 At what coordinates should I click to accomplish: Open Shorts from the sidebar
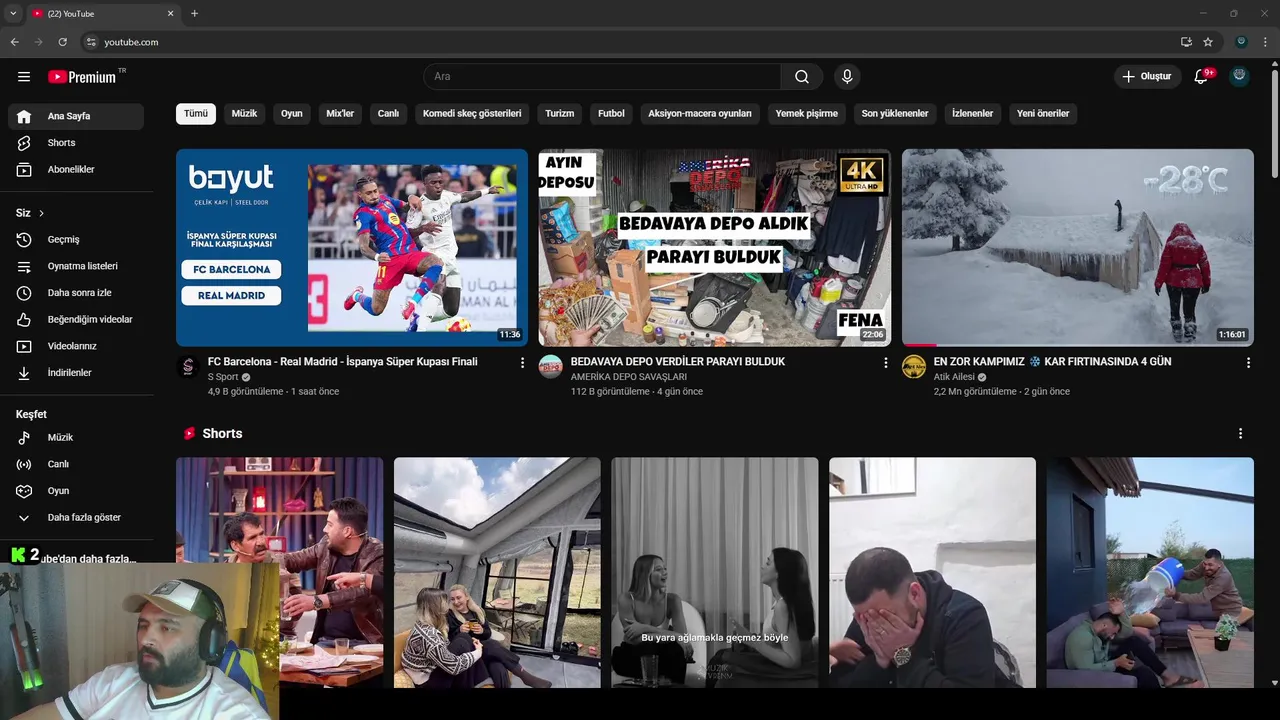[x=76, y=143]
